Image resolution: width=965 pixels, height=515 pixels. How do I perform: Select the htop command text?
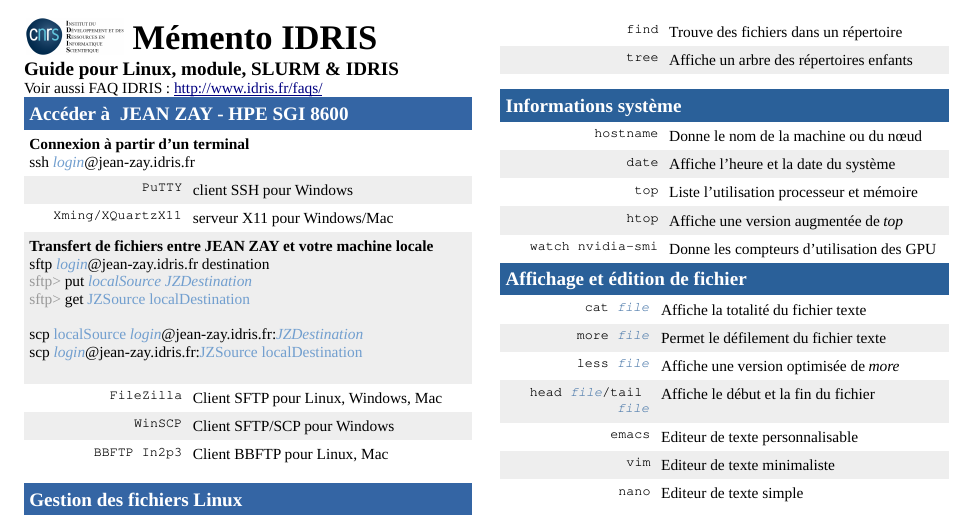pos(641,219)
